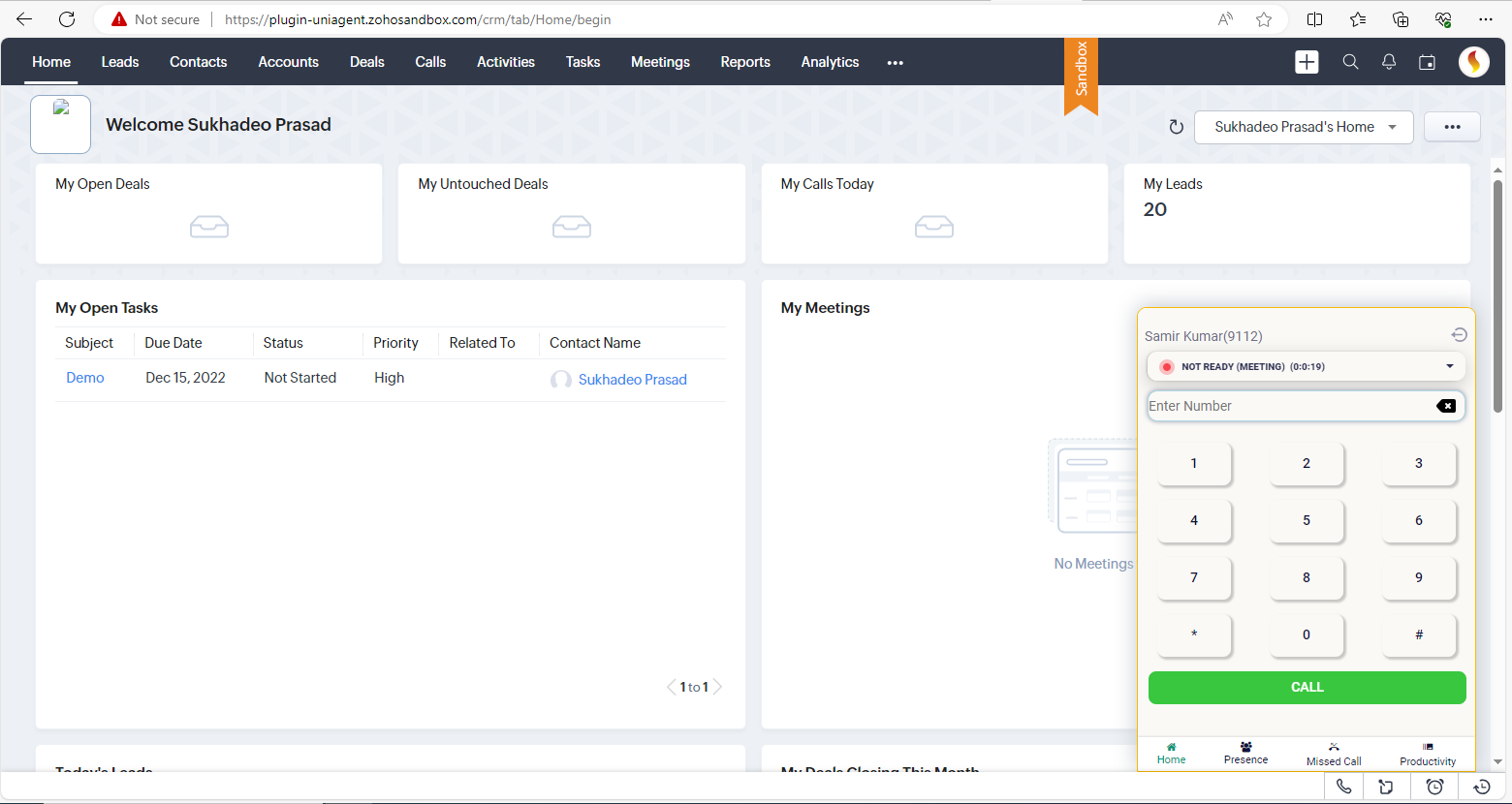Open notifications bell icon
Image resolution: width=1512 pixels, height=804 pixels.
tap(1389, 62)
